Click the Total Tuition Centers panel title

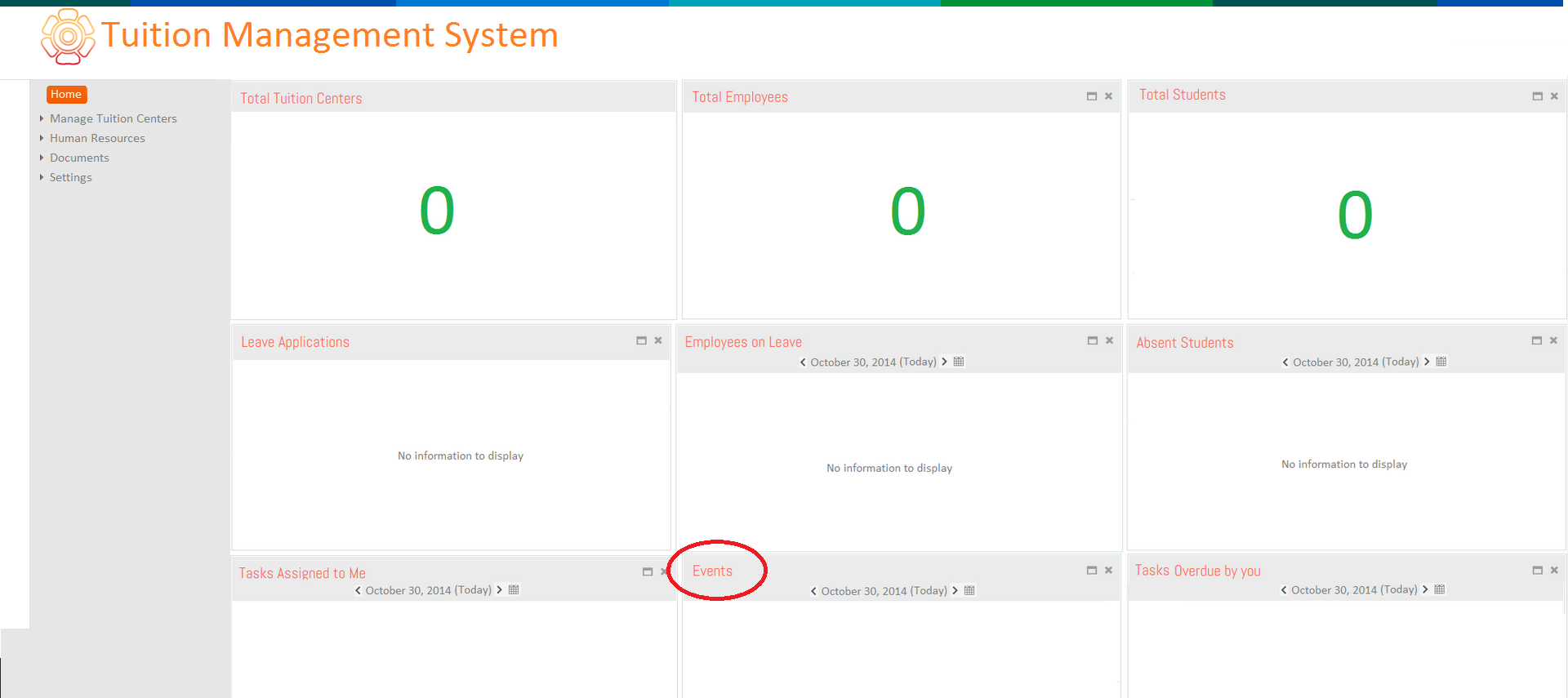click(301, 99)
